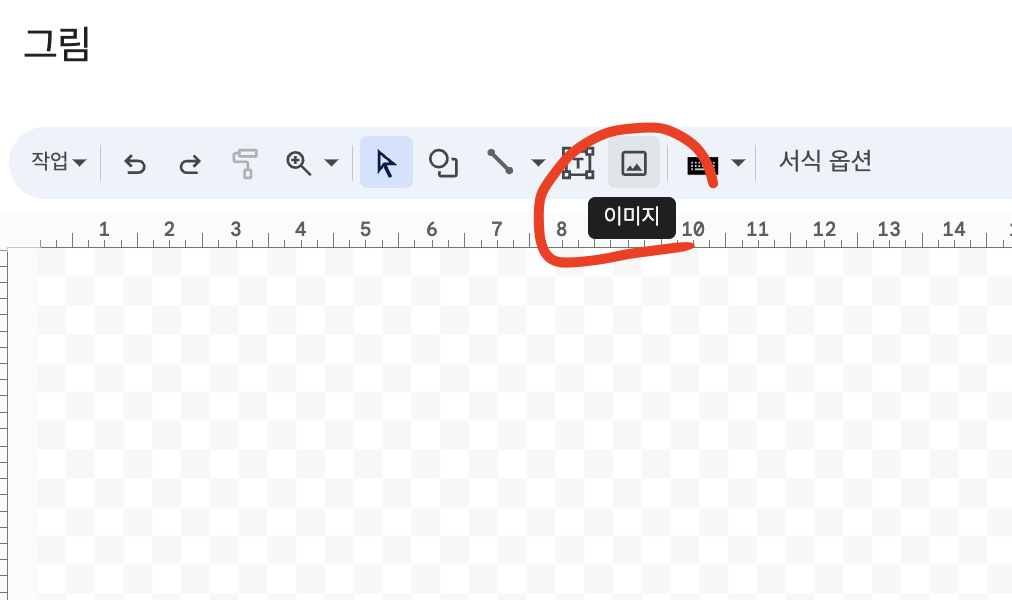Open the input tools dropdown arrow

tap(738, 163)
